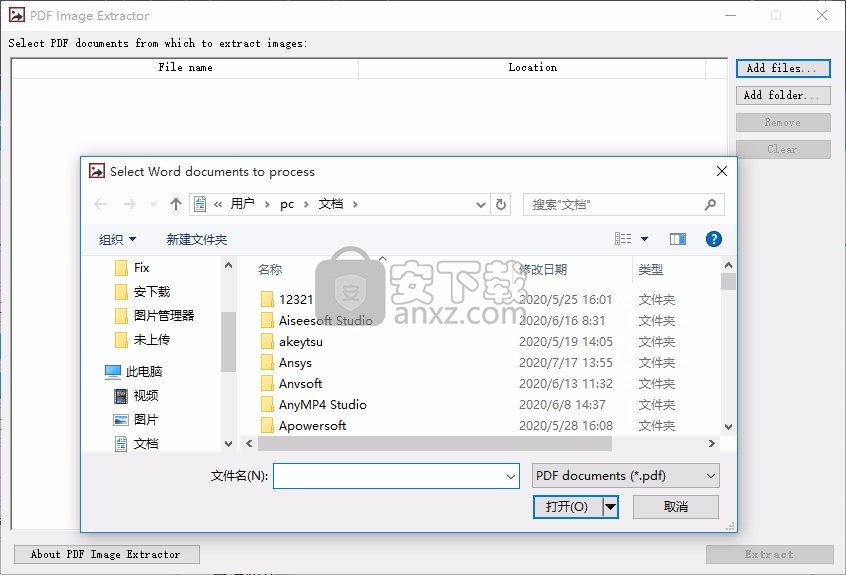Click the 打开(O) open button
This screenshot has height=575, width=846.
[x=568, y=506]
